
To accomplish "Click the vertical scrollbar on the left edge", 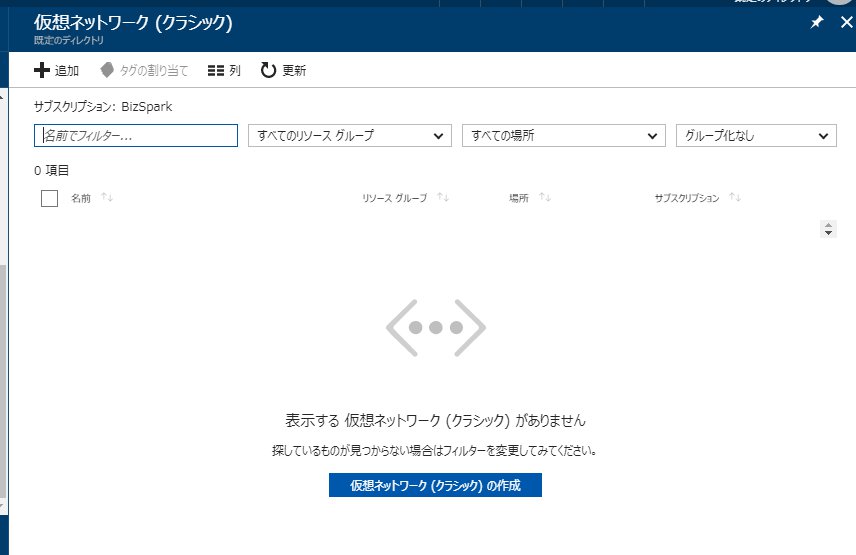I will [x=3, y=380].
